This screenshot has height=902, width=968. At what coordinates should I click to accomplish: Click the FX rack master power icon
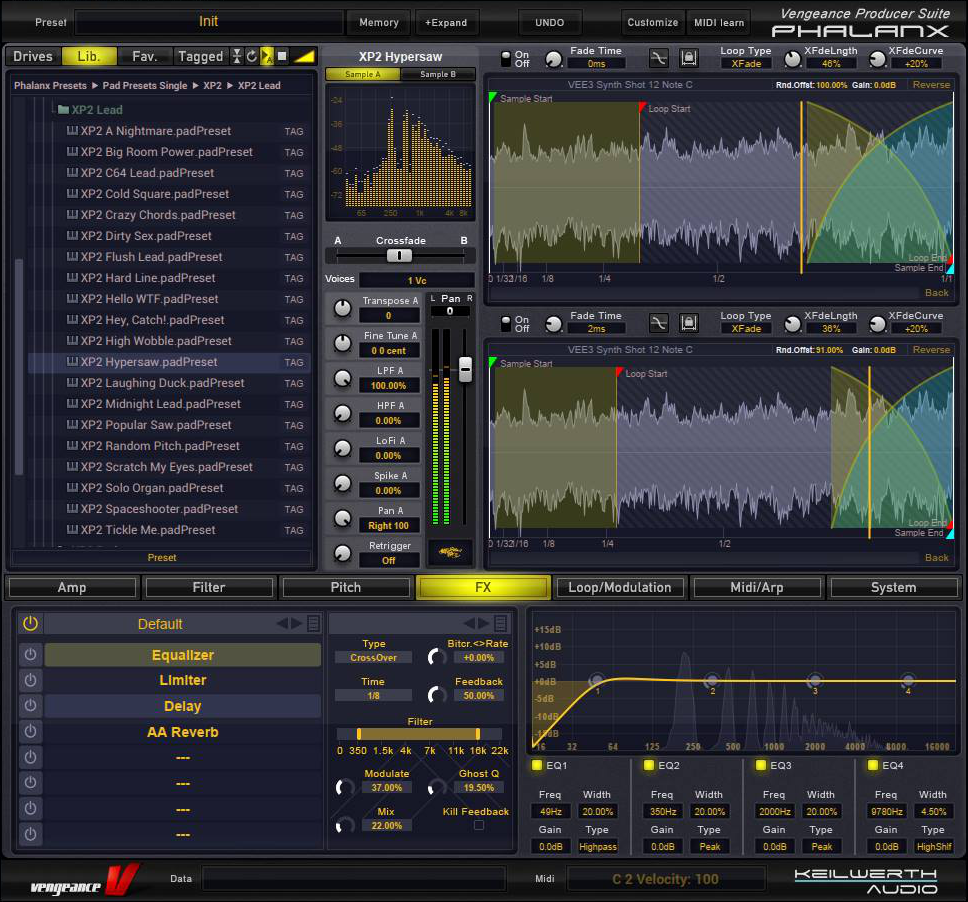pyautogui.click(x=31, y=624)
